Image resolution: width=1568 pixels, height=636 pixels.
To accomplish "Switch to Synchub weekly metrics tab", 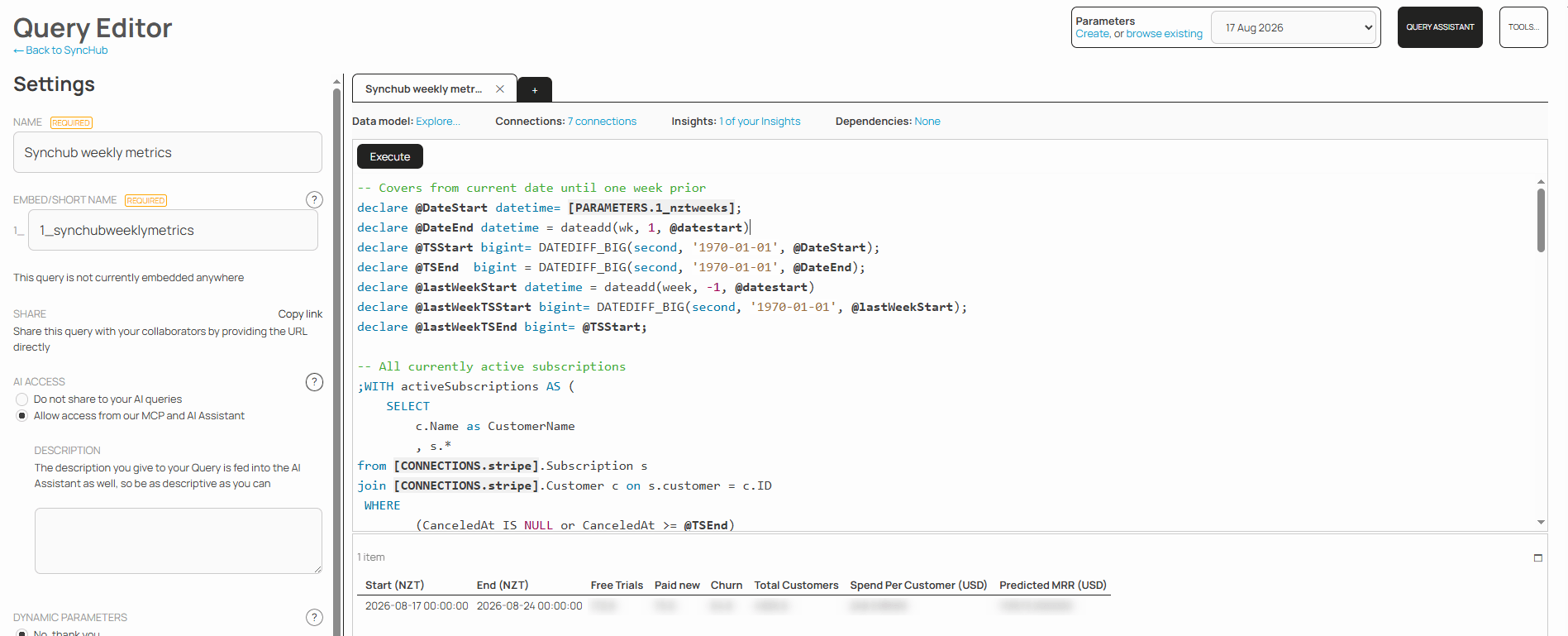I will [423, 88].
